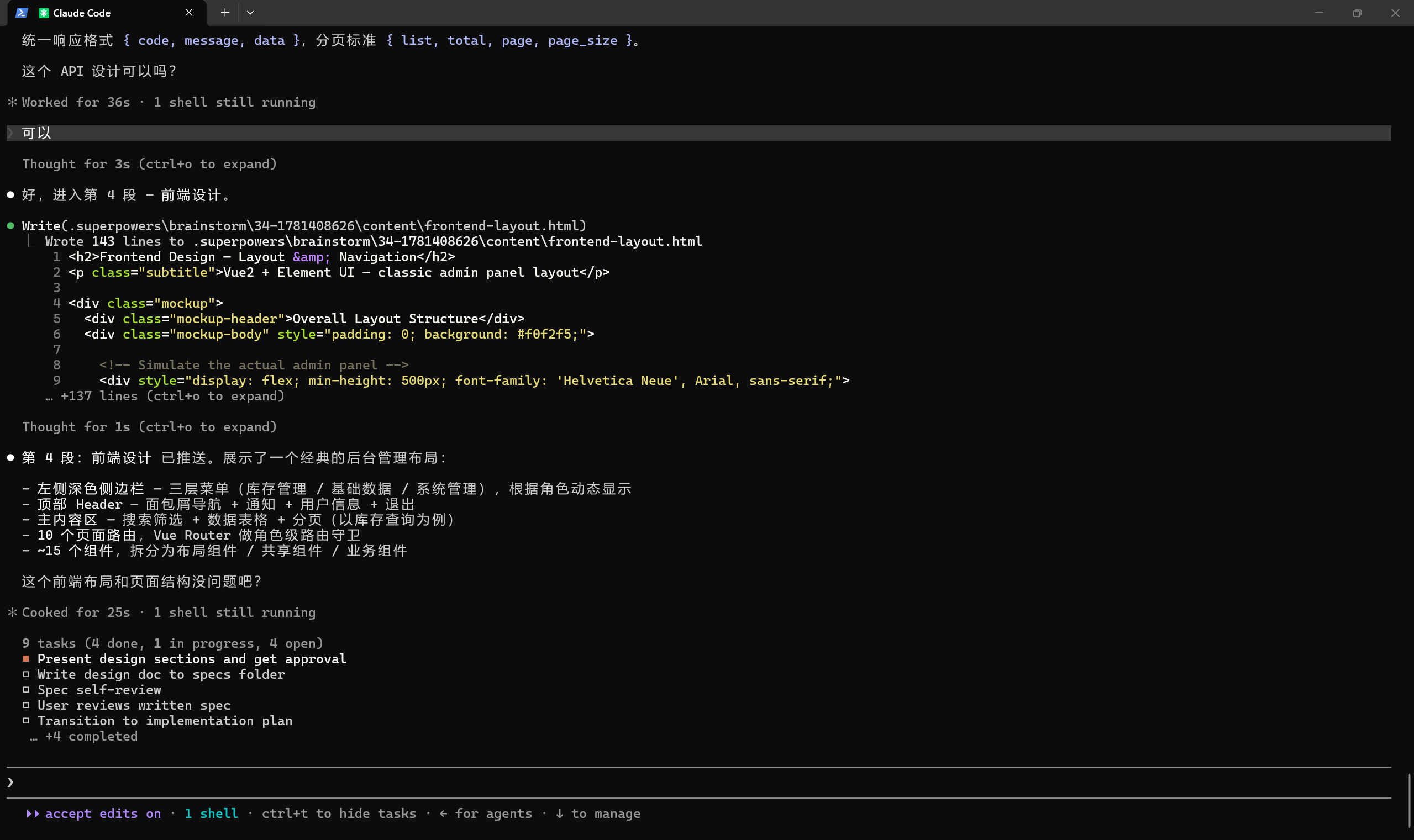Click the '主内容区' bullet line
Viewport: 1414px width, 840px height.
click(x=238, y=520)
